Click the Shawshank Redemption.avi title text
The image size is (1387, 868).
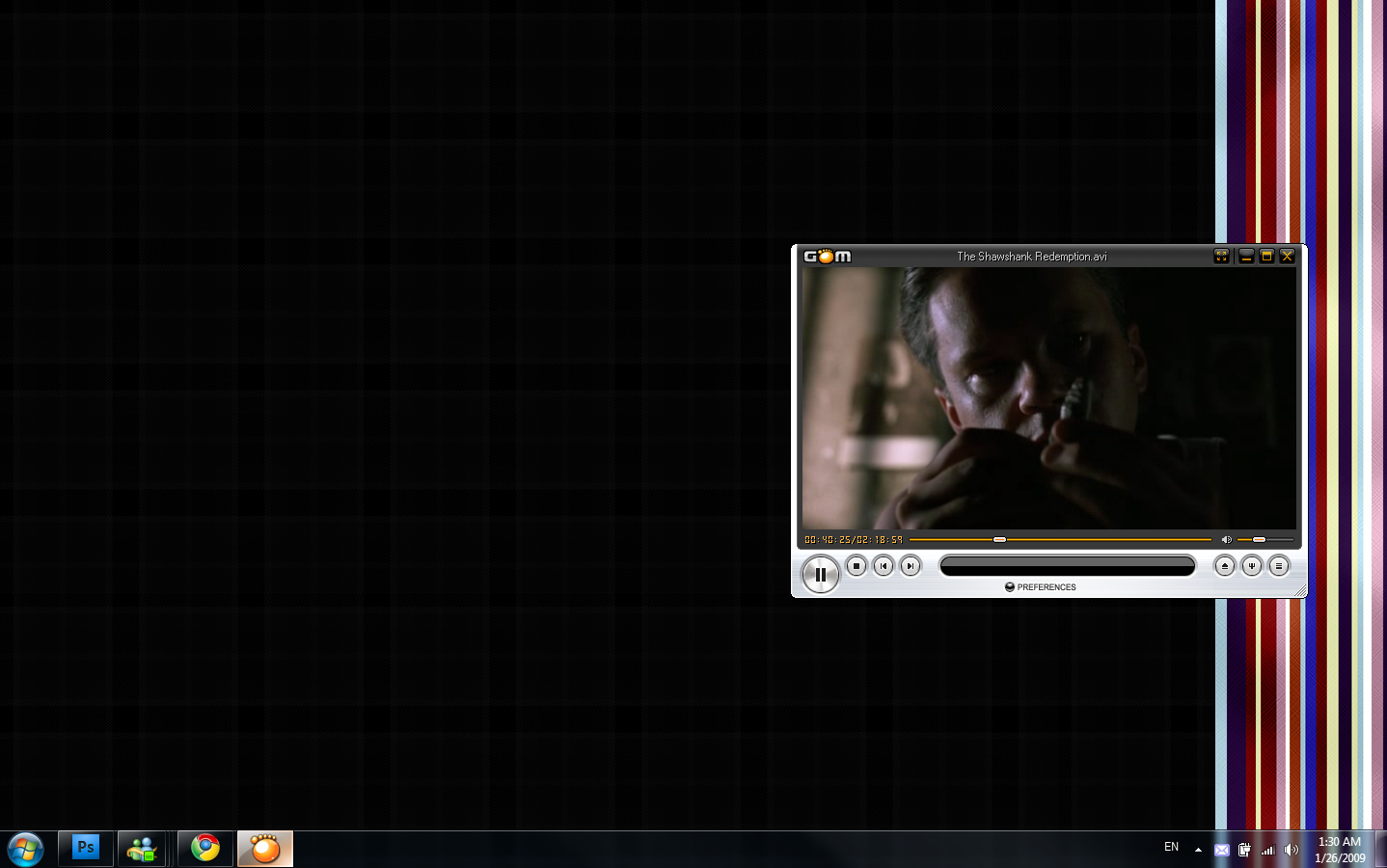point(1032,257)
